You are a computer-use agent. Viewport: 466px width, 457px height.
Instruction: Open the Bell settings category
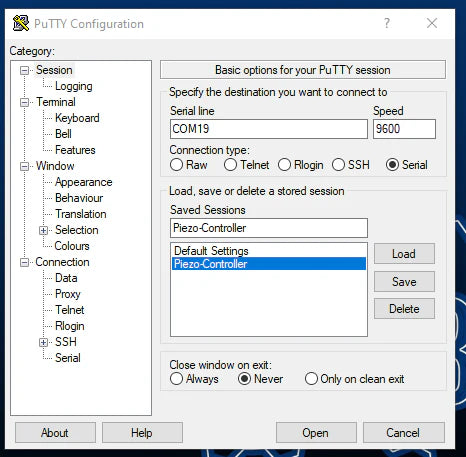click(63, 134)
